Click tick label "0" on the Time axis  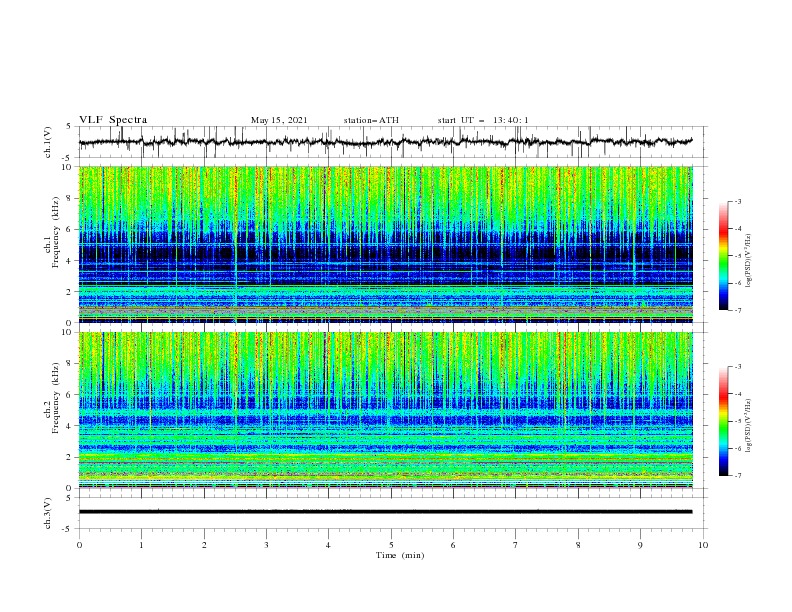tap(79, 545)
